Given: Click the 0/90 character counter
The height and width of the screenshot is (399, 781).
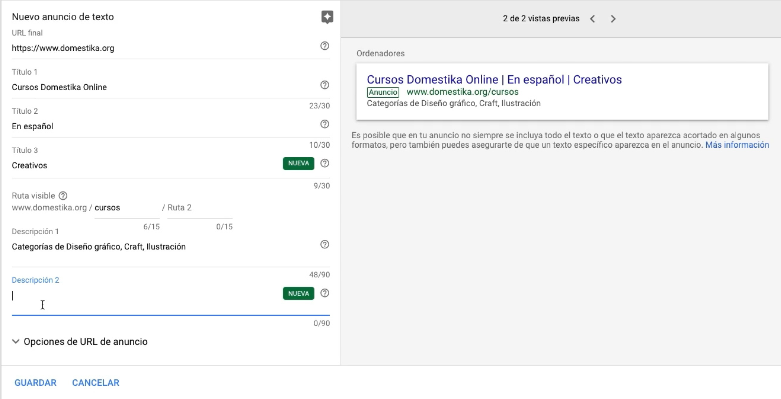Looking at the screenshot, I should pyautogui.click(x=321, y=323).
